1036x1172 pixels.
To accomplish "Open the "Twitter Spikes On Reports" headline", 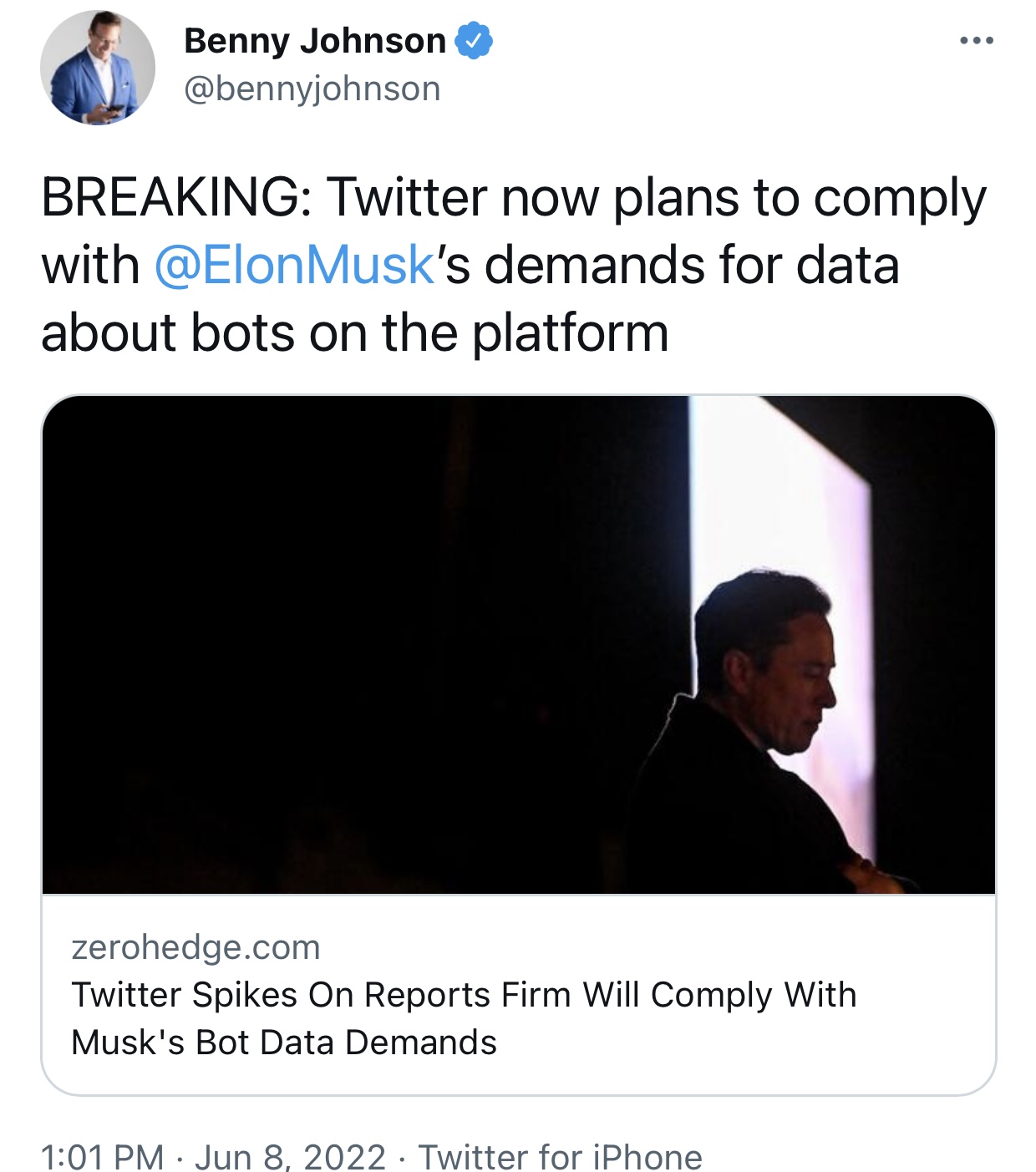I will pos(465,995).
